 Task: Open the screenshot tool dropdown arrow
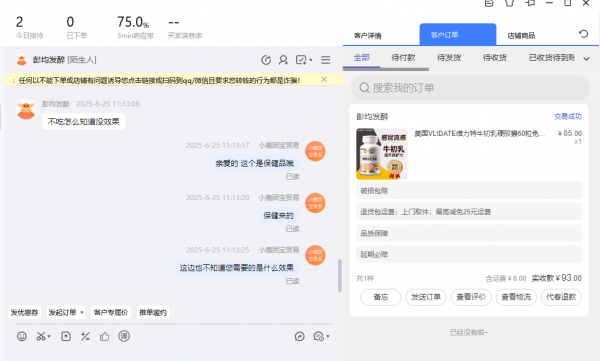point(49,337)
